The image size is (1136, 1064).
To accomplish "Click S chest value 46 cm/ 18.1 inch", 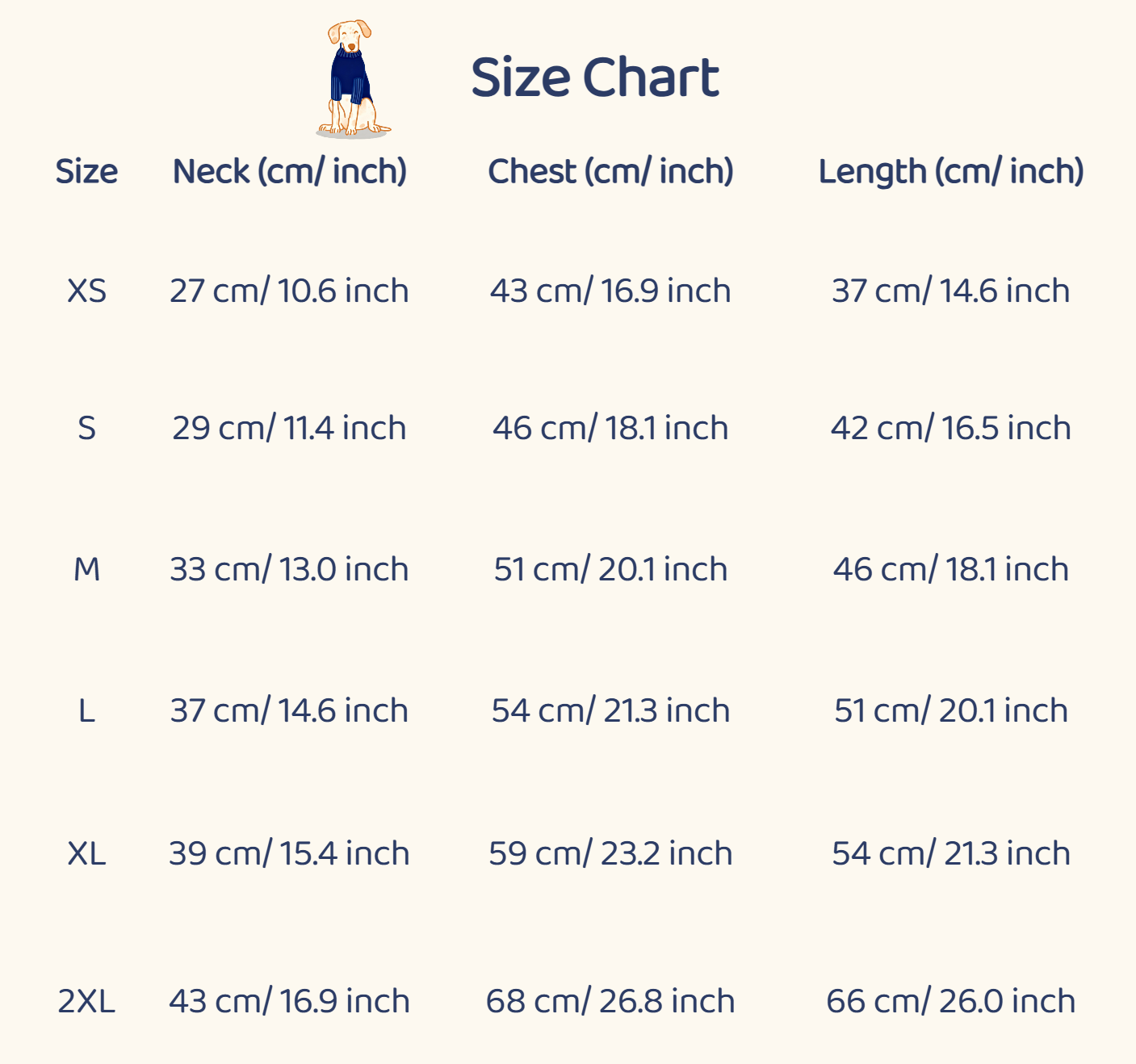I will pos(610,428).
